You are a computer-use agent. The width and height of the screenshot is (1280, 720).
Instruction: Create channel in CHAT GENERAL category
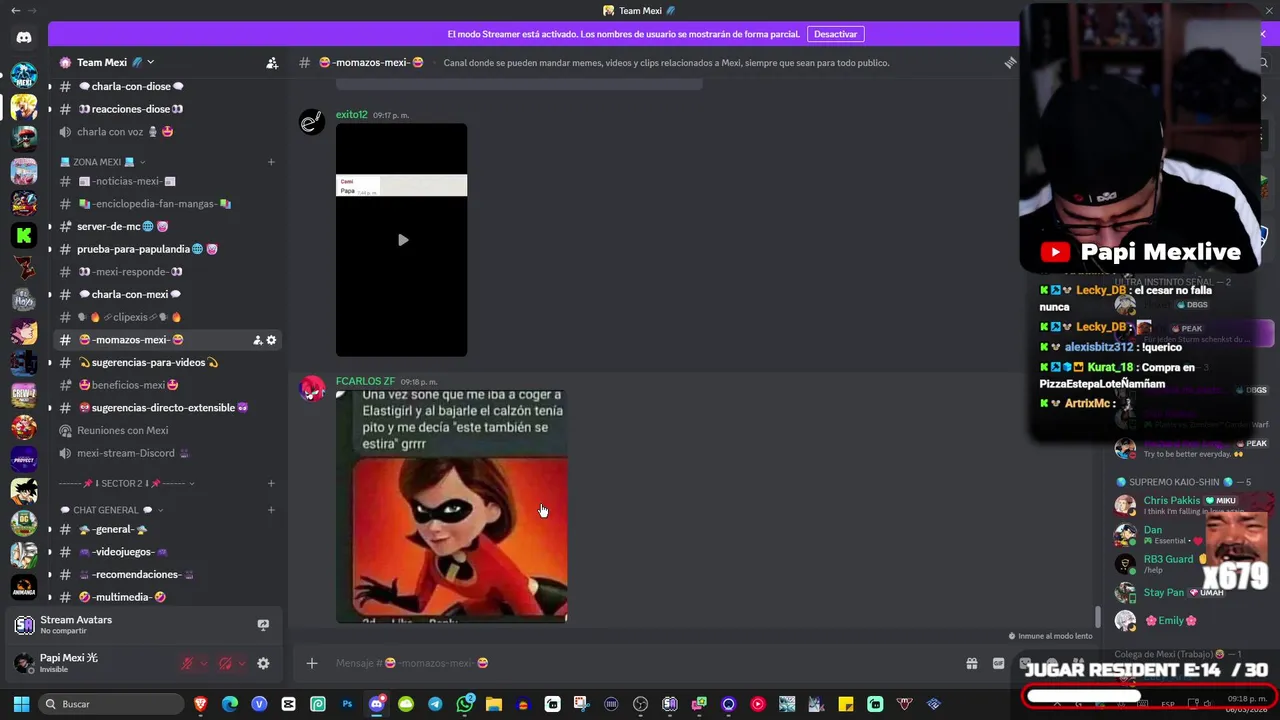tap(271, 510)
